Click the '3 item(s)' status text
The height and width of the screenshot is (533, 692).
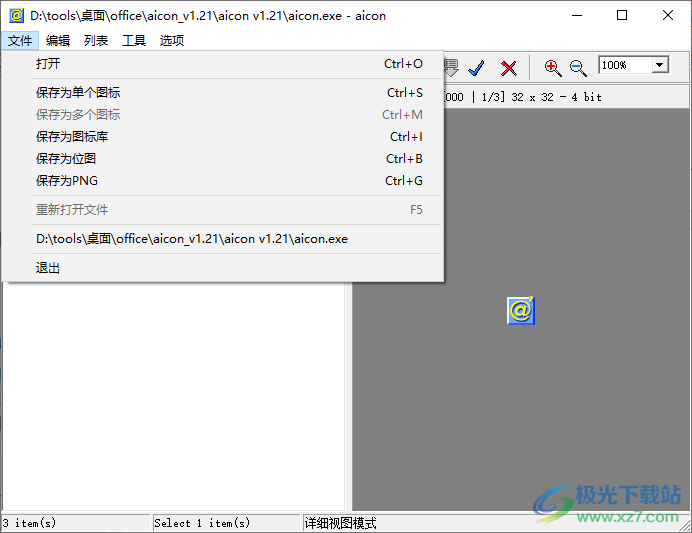pyautogui.click(x=30, y=523)
